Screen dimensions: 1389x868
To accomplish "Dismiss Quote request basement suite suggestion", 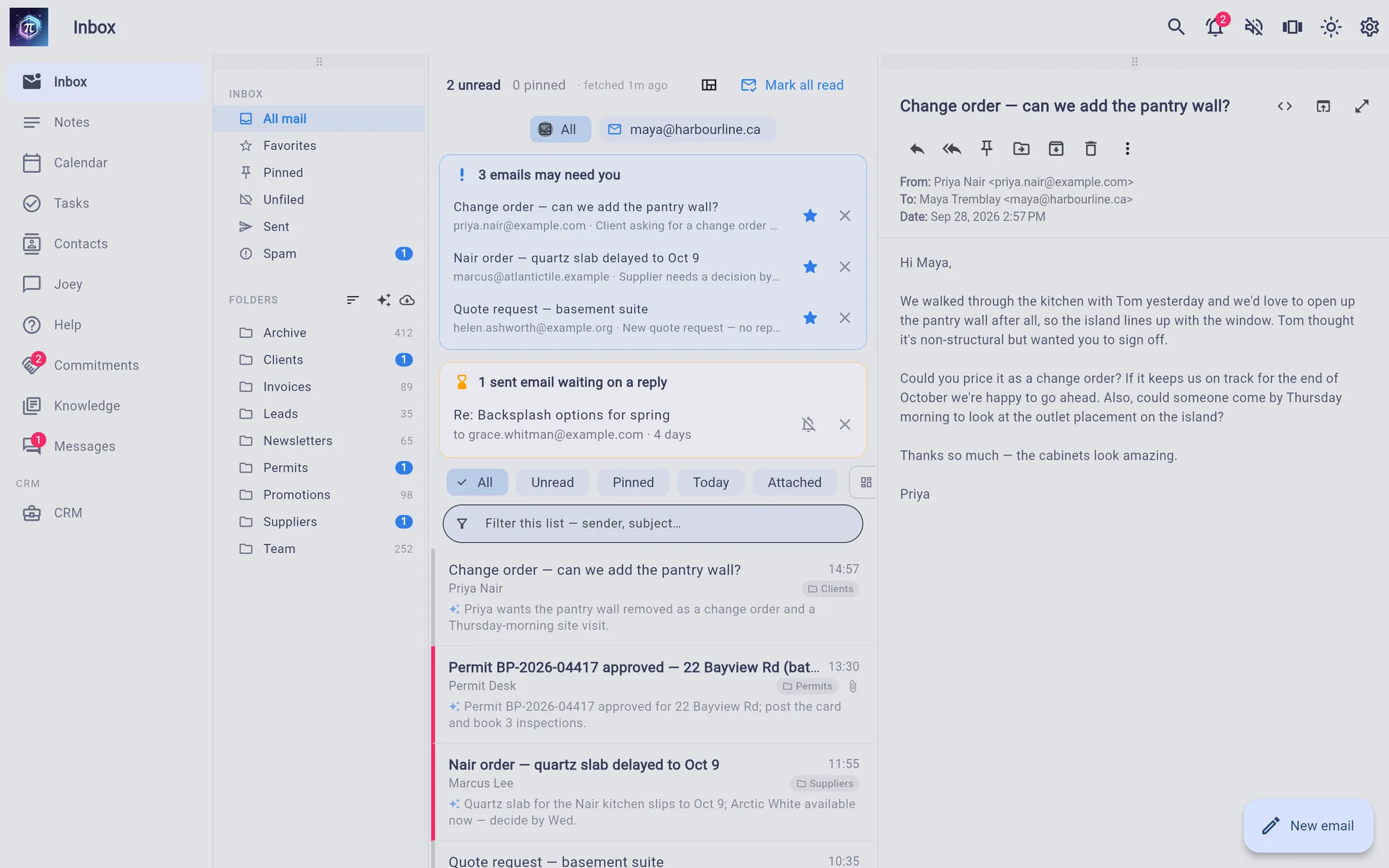I will [845, 318].
